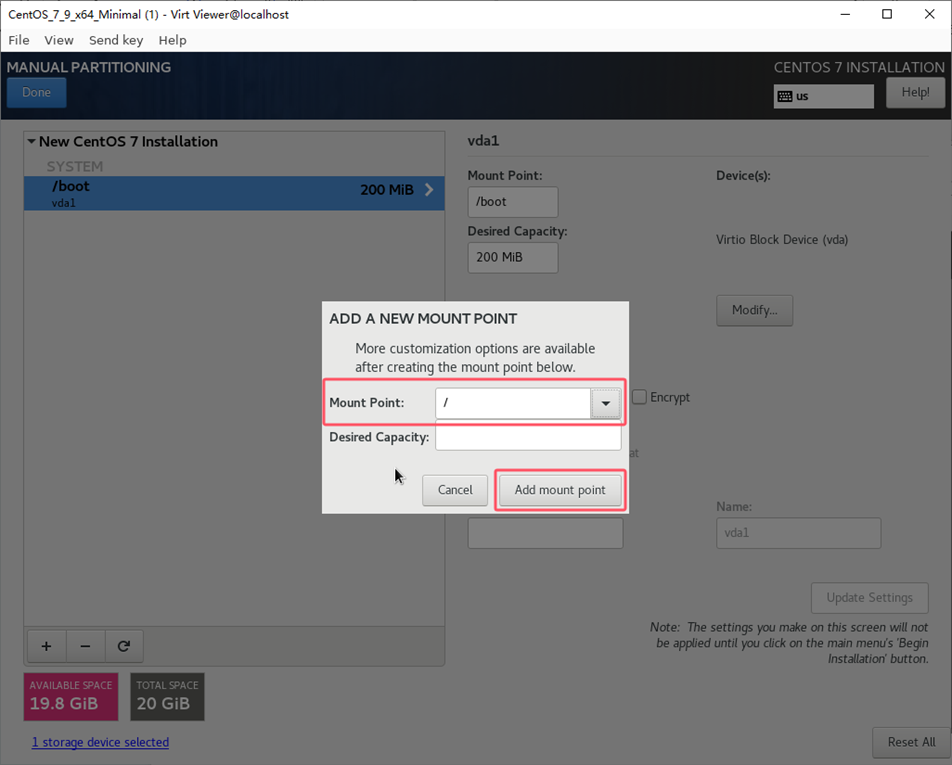Image resolution: width=952 pixels, height=765 pixels.
Task: Click the CENTOS 7 INSTALLATION heading
Action: point(859,67)
